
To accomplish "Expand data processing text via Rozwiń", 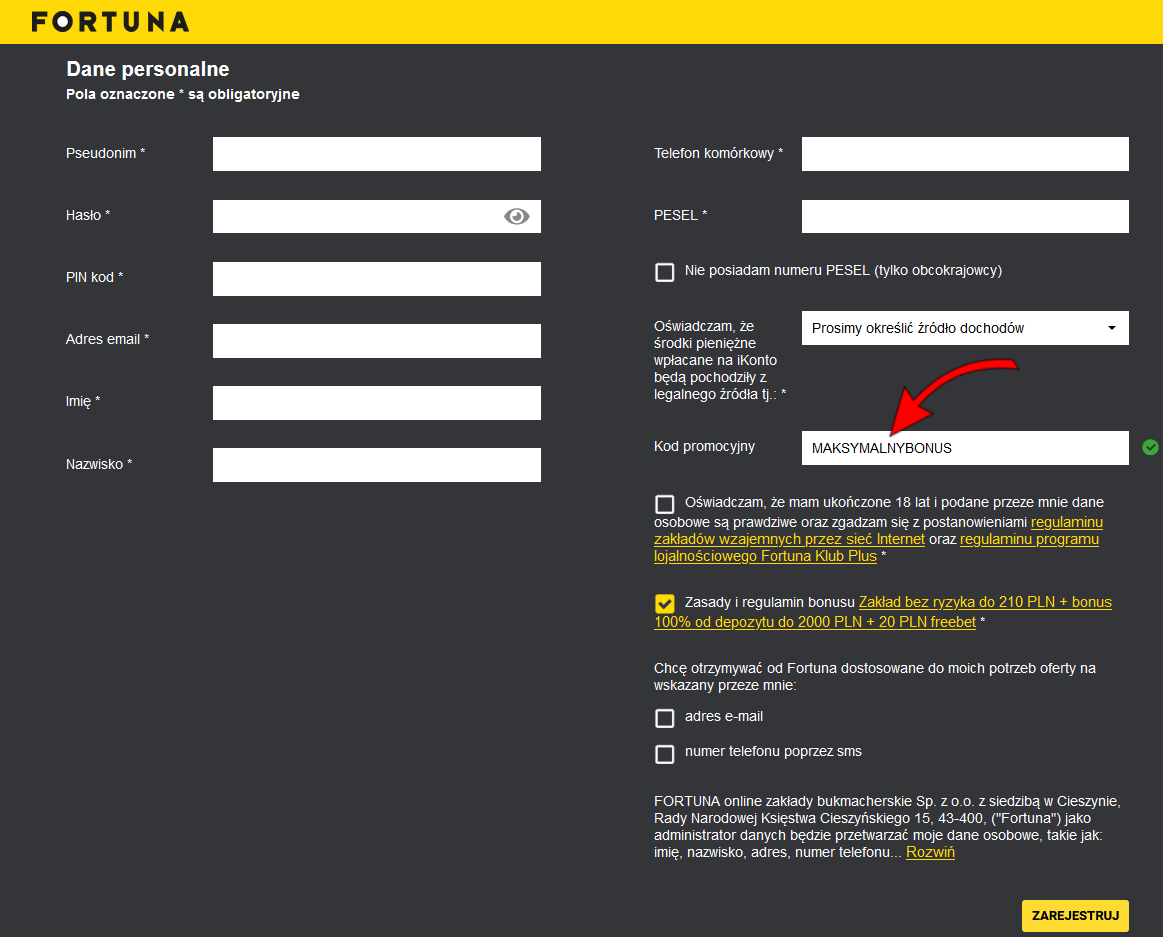I will (x=930, y=852).
